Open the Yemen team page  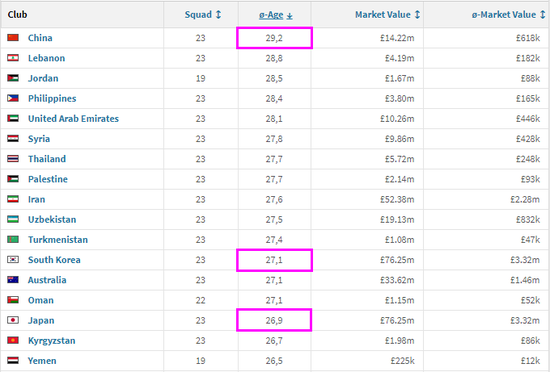point(42,360)
